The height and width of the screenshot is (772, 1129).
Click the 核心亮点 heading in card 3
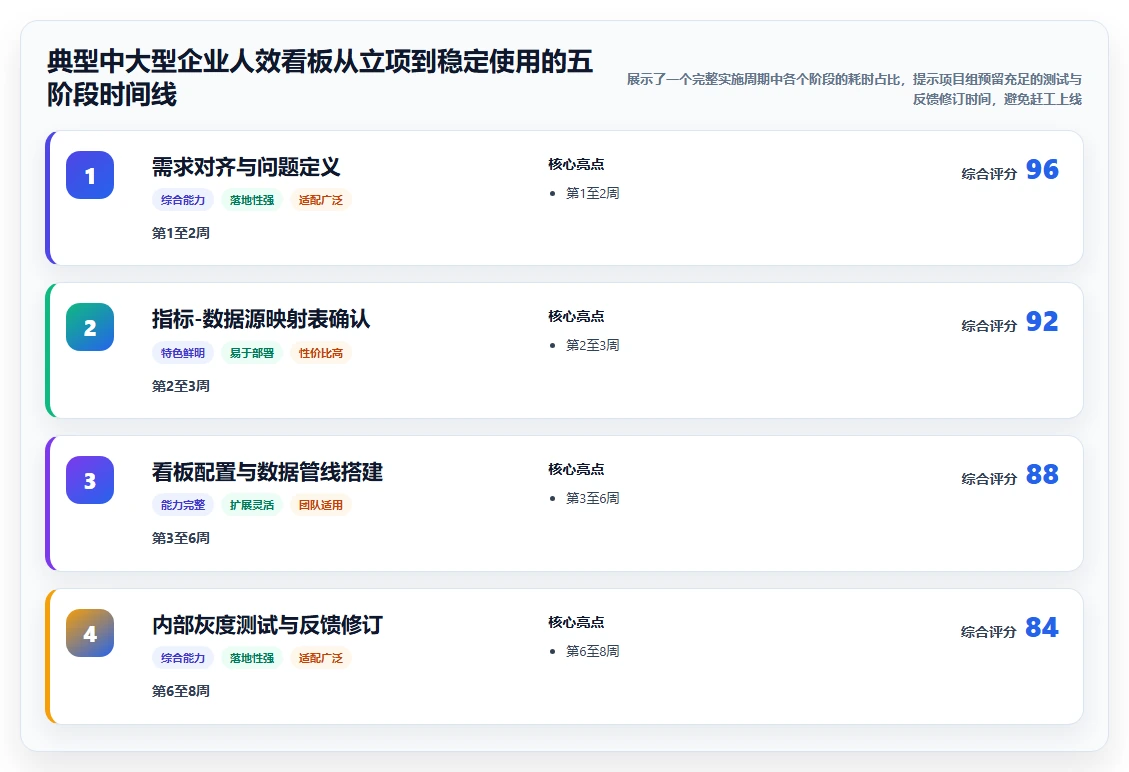tap(576, 470)
